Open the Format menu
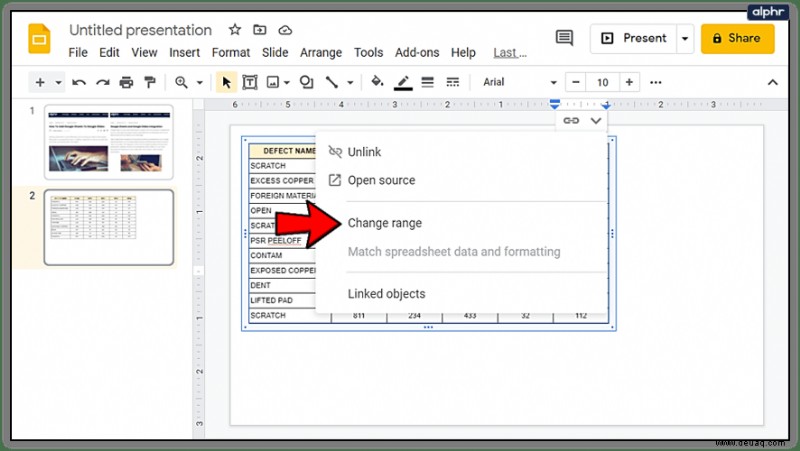Image resolution: width=800 pixels, height=451 pixels. tap(231, 53)
